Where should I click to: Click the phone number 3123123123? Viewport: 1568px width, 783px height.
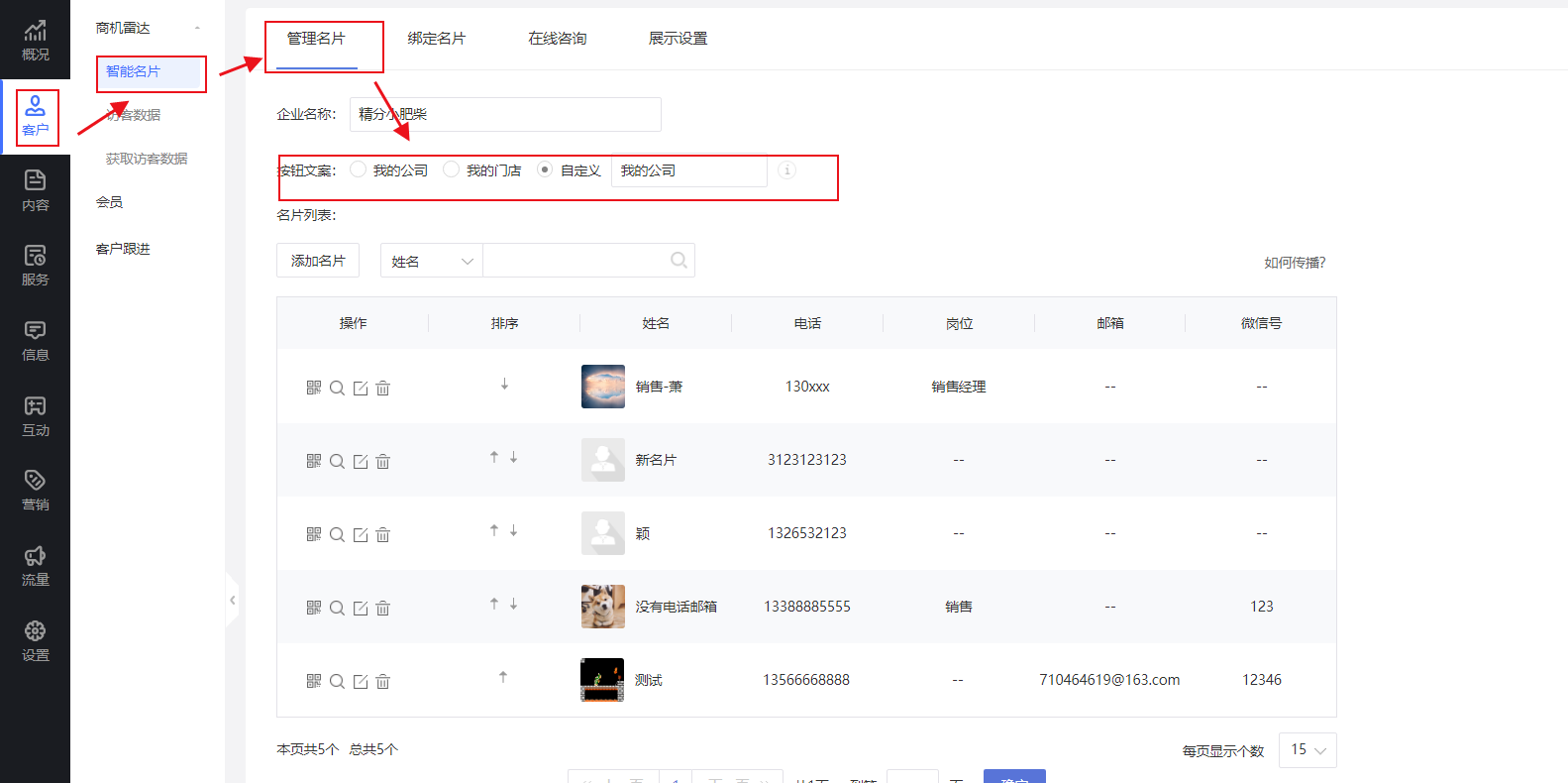pos(807,460)
